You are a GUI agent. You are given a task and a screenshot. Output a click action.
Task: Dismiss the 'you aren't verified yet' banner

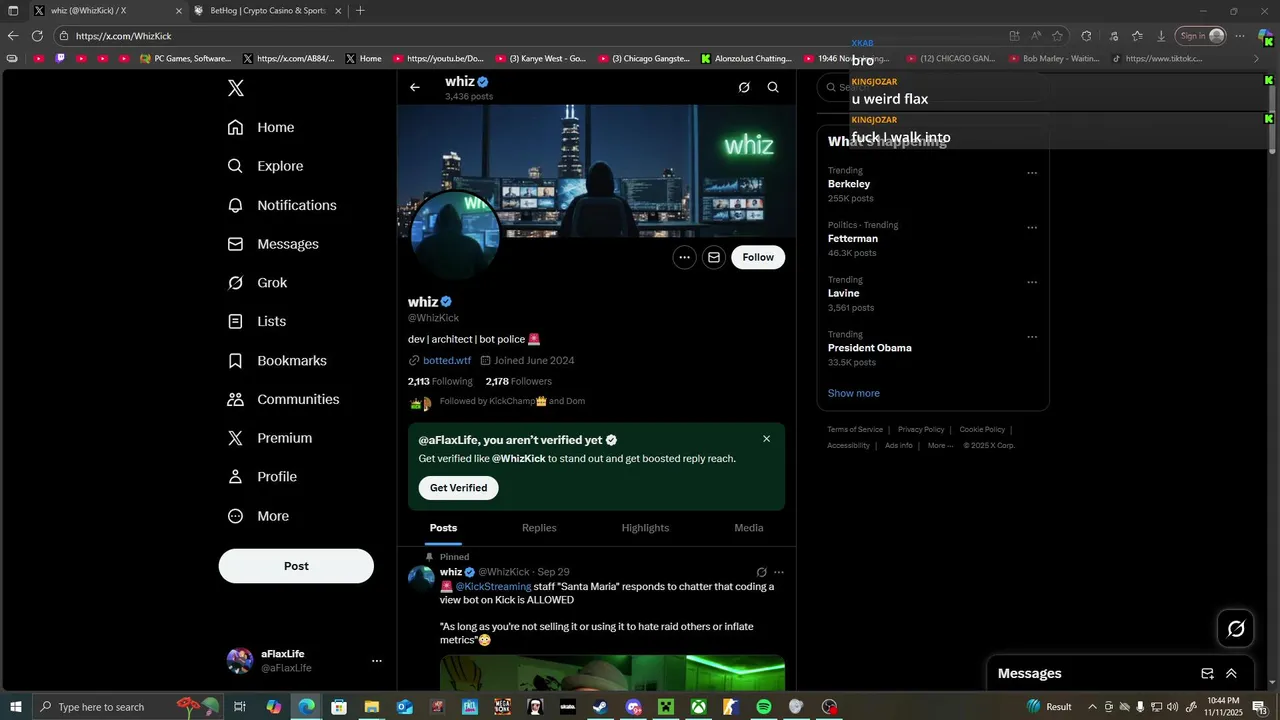(767, 439)
